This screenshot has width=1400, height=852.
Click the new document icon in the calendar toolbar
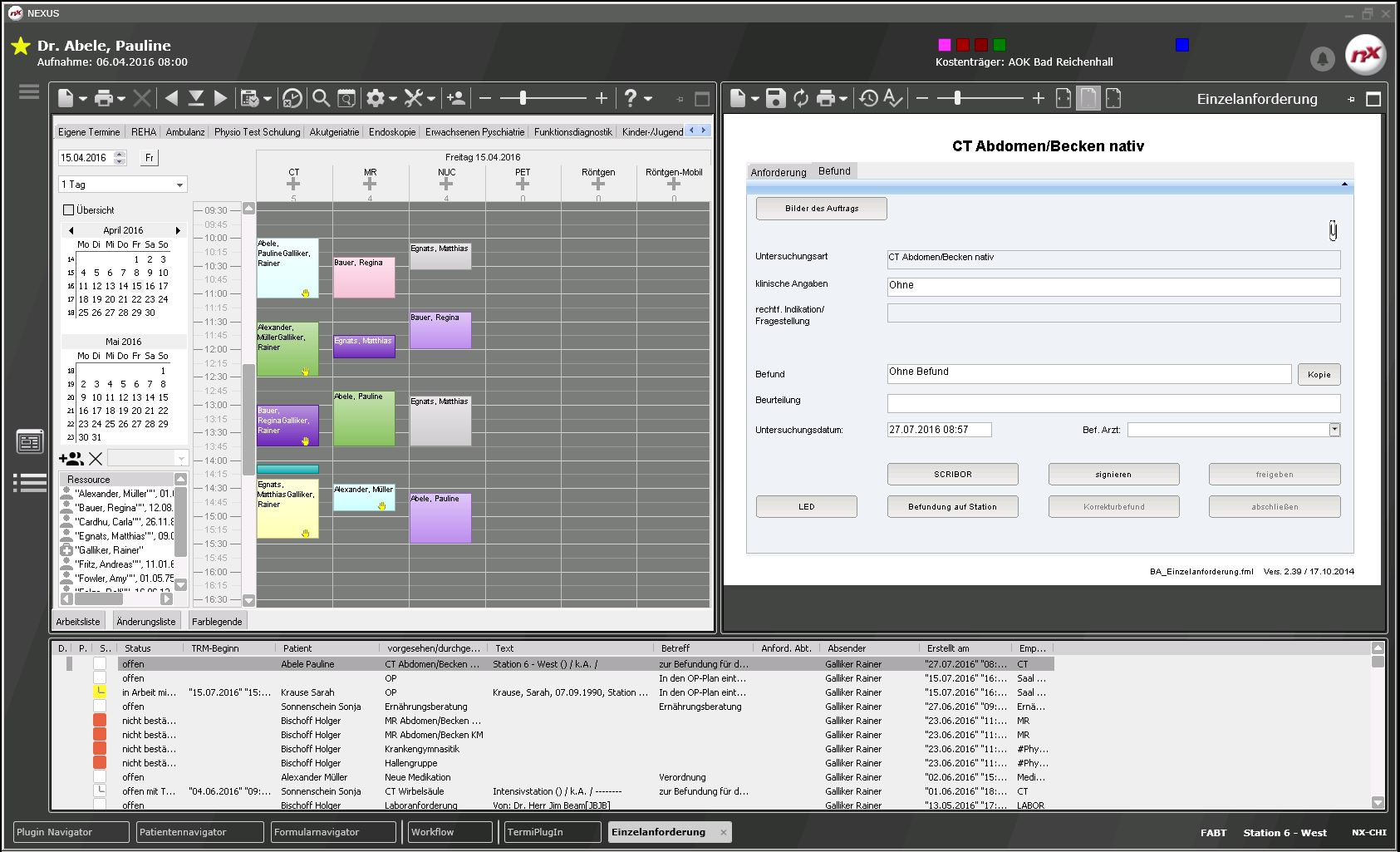pyautogui.click(x=66, y=99)
